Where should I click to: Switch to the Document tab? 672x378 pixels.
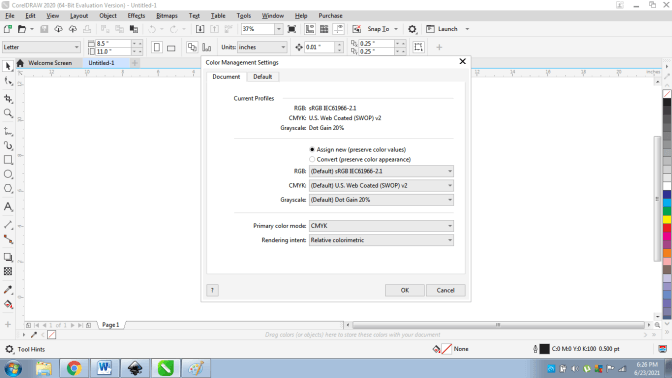(226, 77)
